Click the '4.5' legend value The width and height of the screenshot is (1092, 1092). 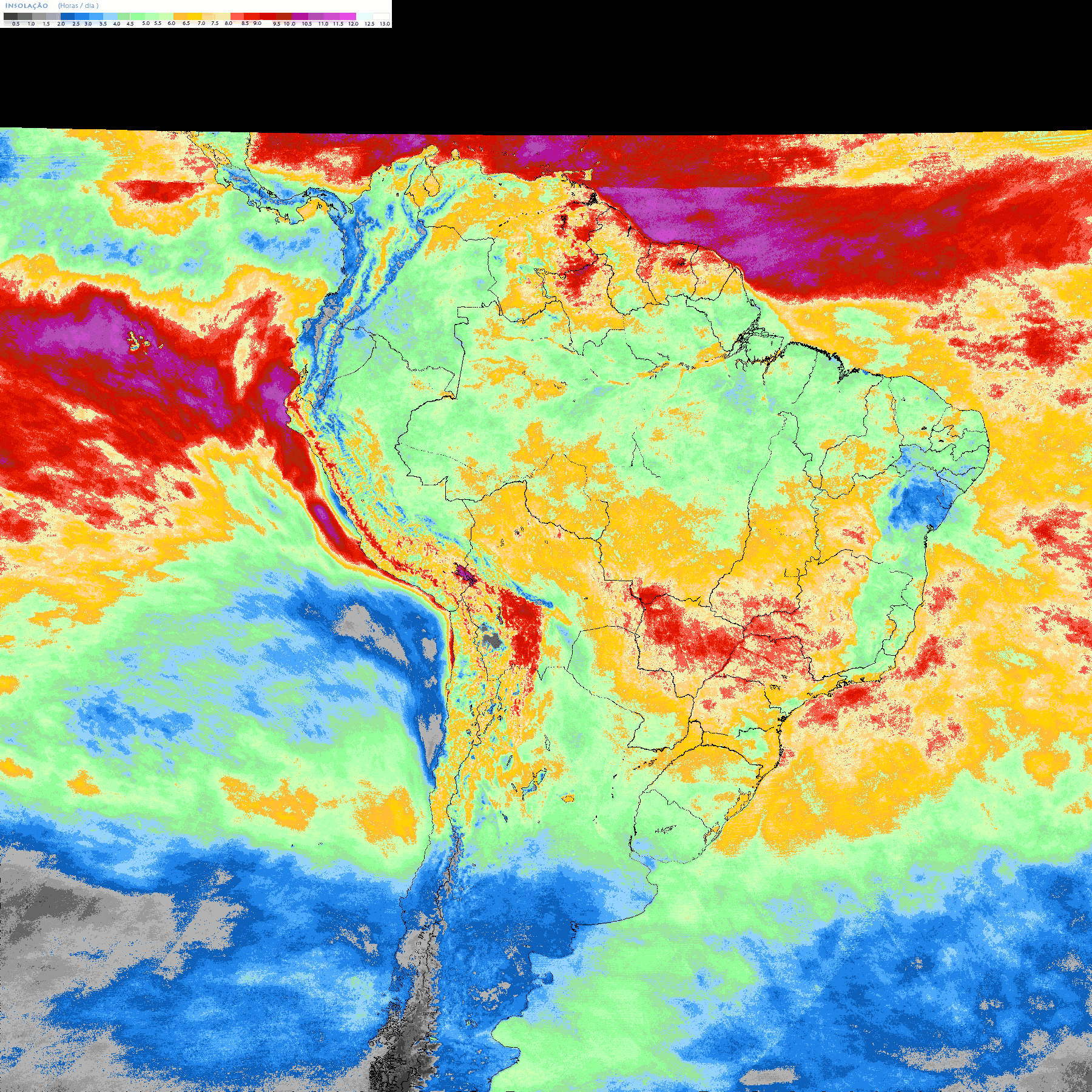[130, 24]
